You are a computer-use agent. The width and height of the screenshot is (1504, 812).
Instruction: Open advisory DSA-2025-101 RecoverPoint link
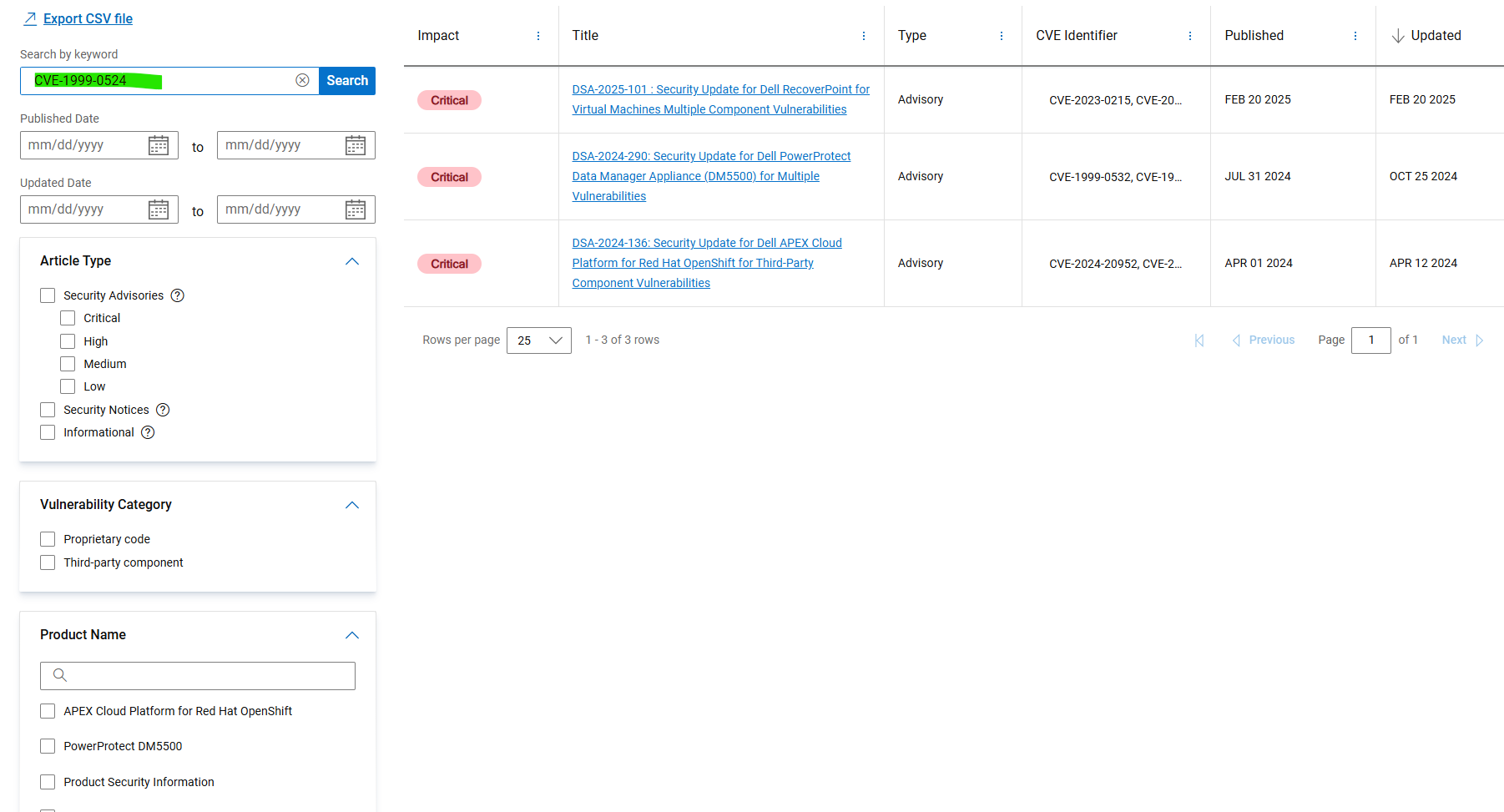(x=720, y=99)
